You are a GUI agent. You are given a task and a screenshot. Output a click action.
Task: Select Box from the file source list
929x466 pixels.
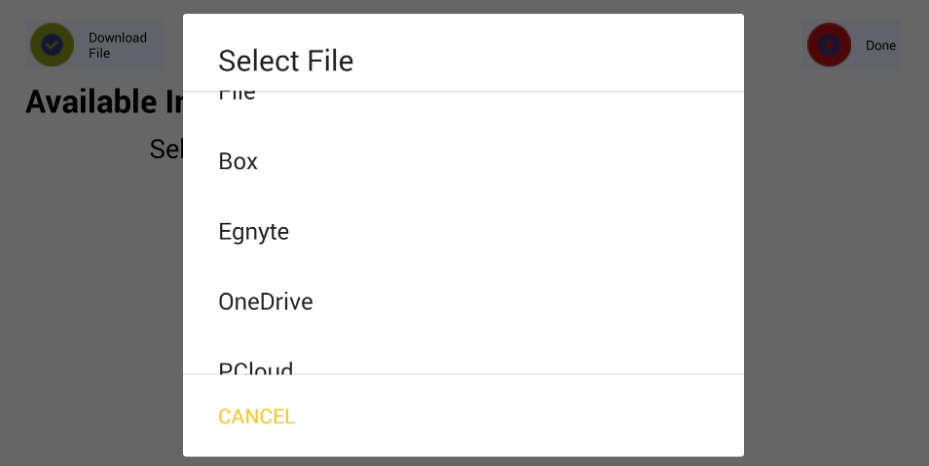tap(463, 161)
